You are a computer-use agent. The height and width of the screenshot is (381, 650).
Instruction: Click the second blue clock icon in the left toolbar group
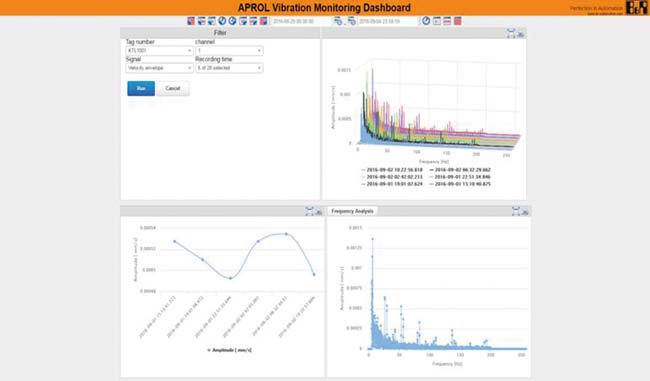pos(232,21)
